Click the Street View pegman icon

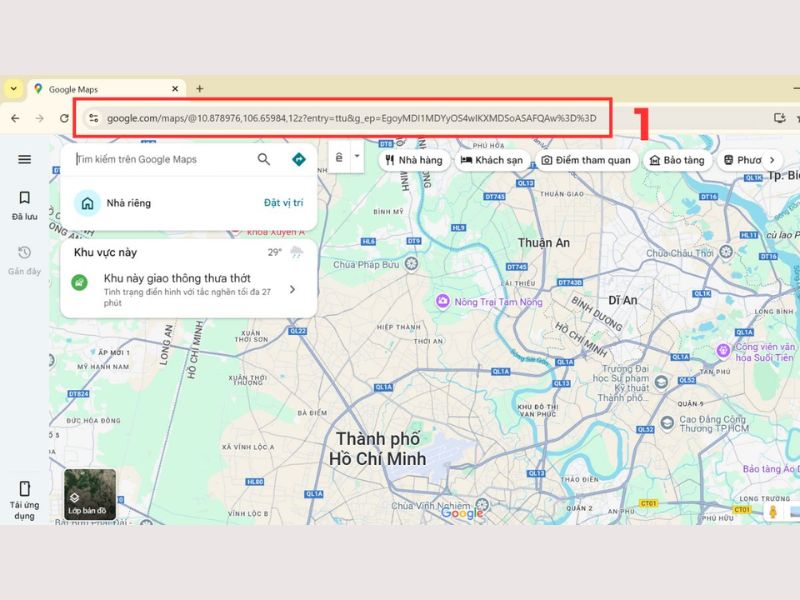click(x=773, y=511)
